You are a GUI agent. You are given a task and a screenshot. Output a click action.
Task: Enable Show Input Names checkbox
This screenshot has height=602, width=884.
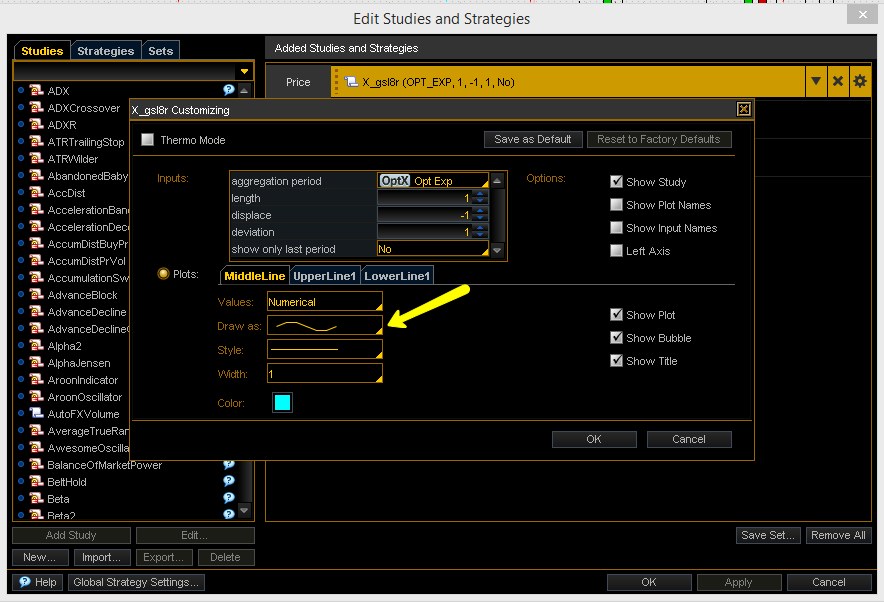pos(616,227)
